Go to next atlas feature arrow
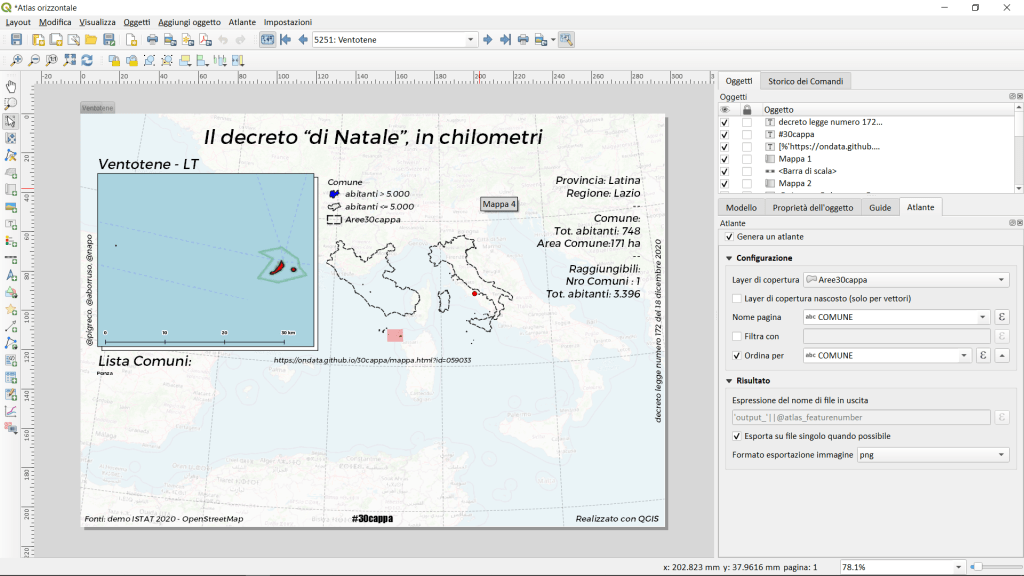The image size is (1024, 576). (488, 40)
